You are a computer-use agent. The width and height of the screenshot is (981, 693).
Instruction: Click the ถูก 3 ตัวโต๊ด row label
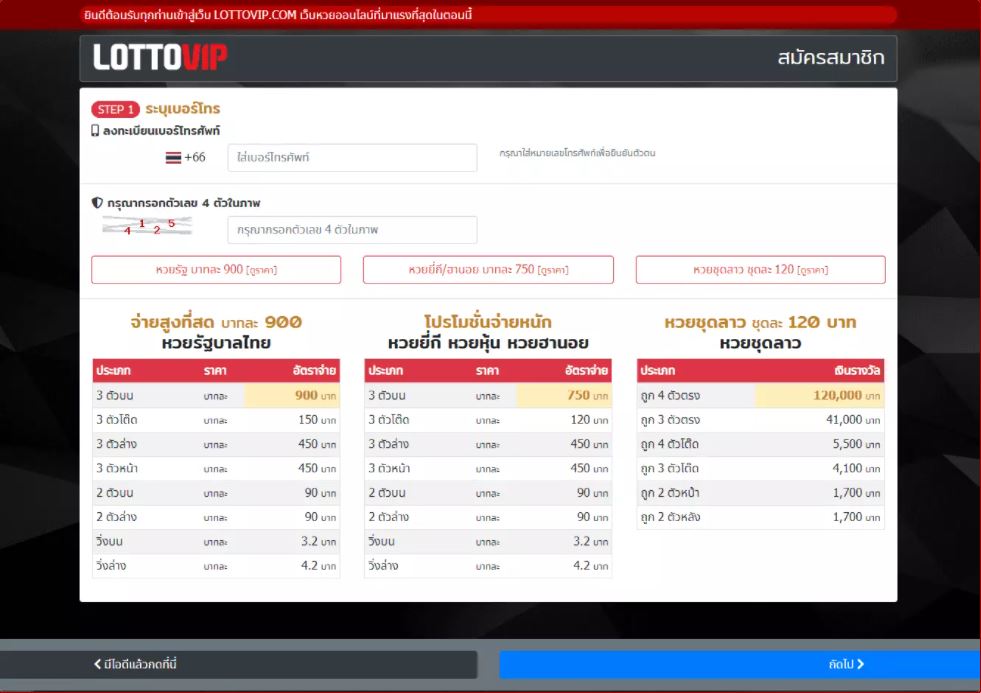669,468
